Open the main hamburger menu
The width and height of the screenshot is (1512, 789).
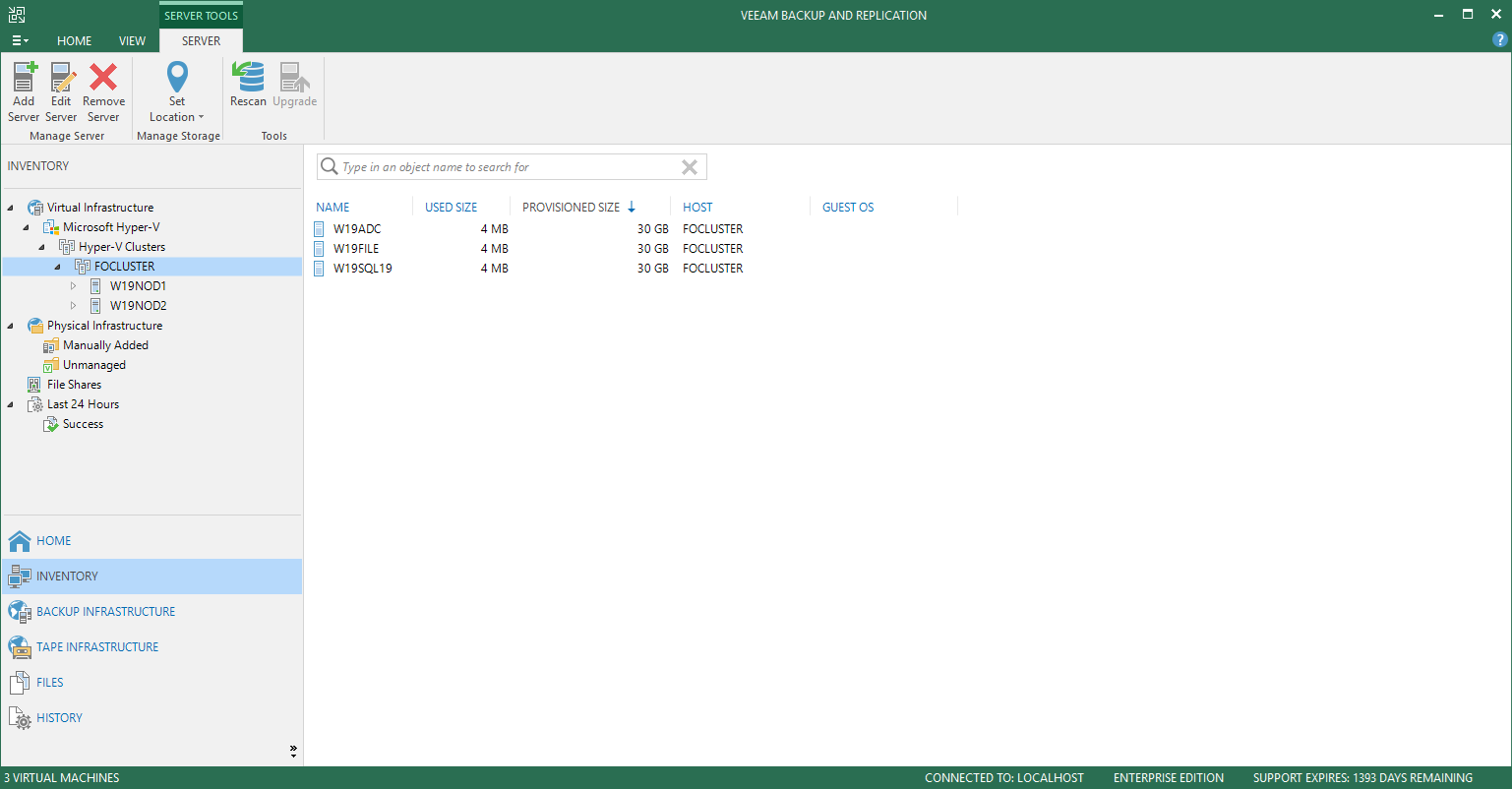tap(20, 41)
